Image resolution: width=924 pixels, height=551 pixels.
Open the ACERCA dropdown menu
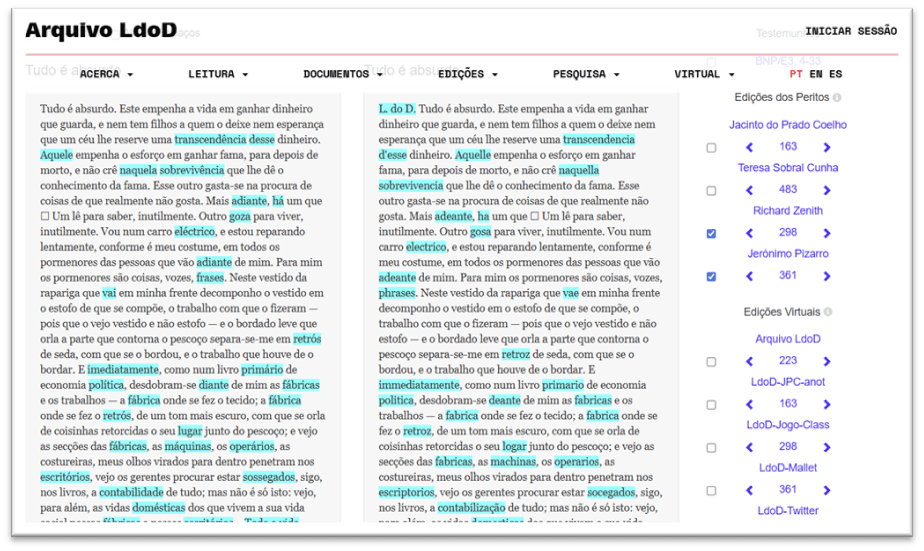coord(107,74)
